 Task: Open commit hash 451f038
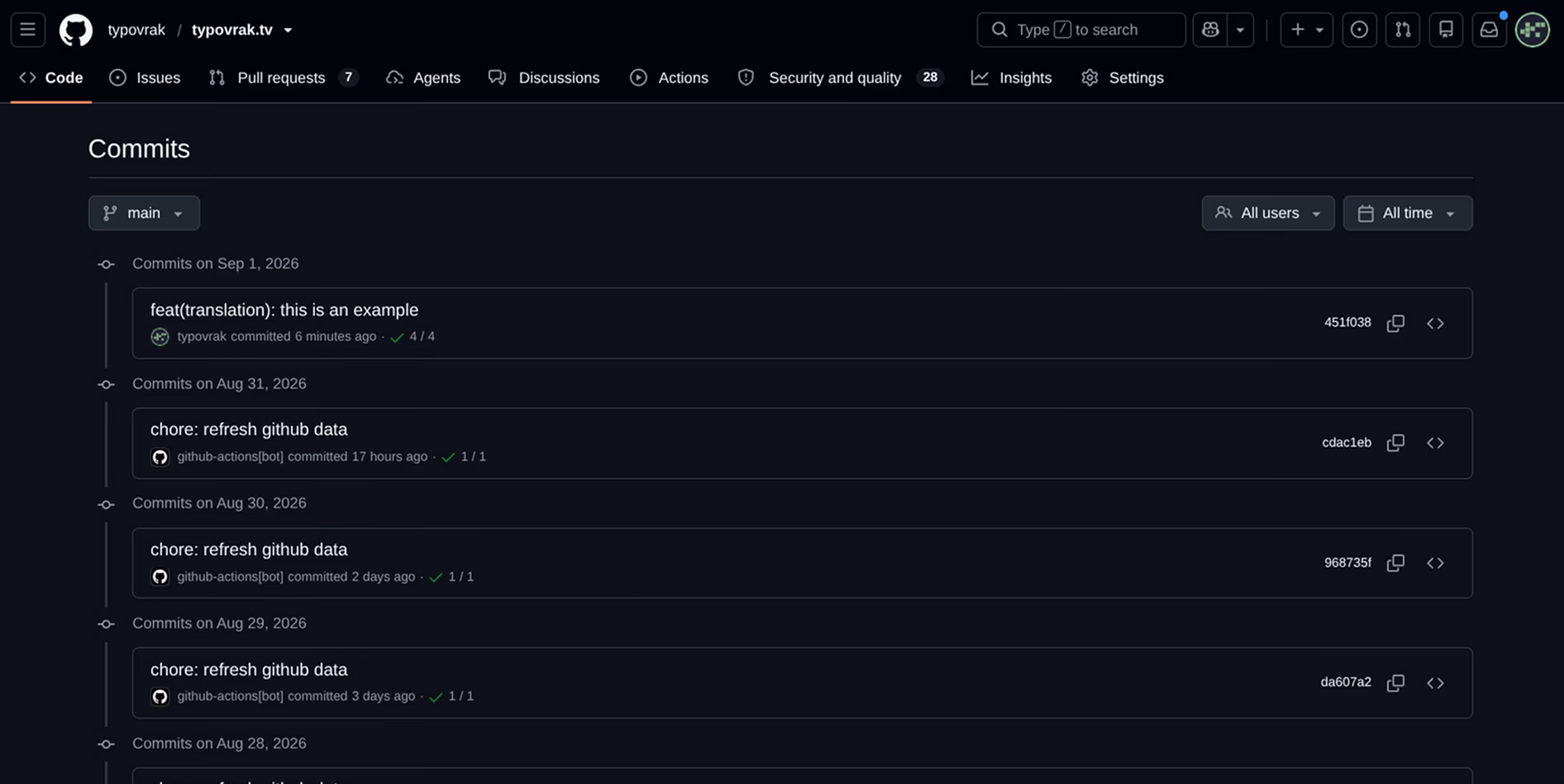(x=1347, y=323)
